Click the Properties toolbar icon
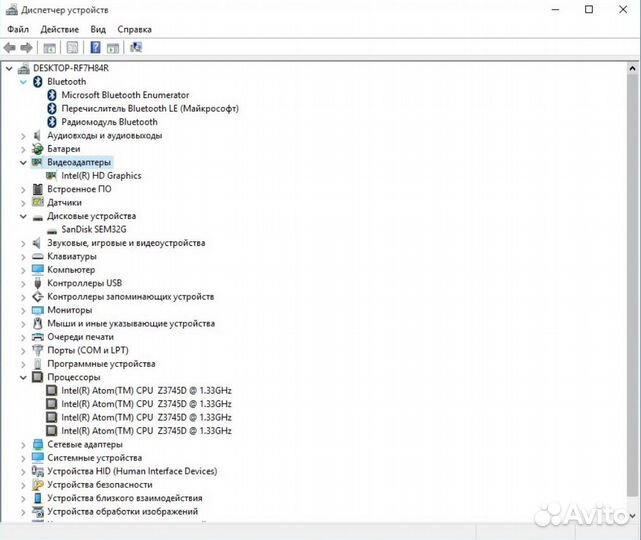 pos(72,48)
